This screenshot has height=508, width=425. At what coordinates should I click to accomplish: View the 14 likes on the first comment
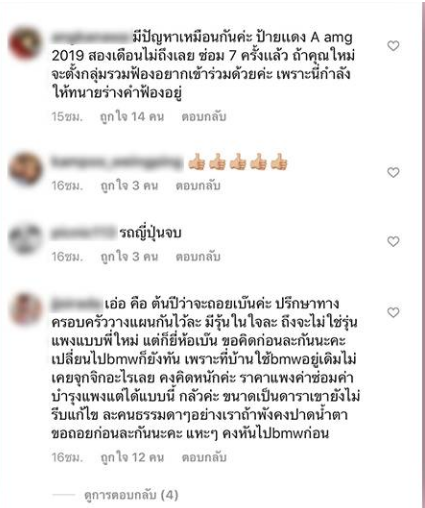pyautogui.click(x=132, y=117)
